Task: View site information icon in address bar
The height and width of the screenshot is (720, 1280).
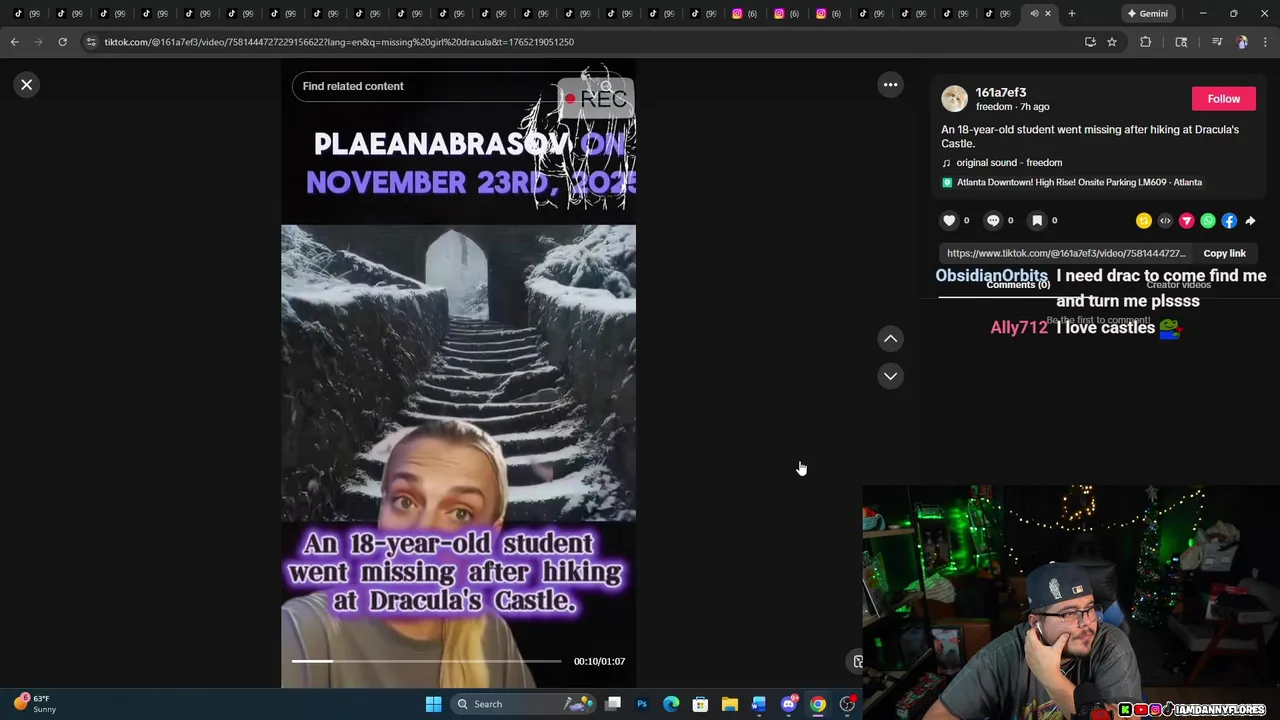Action: [91, 42]
